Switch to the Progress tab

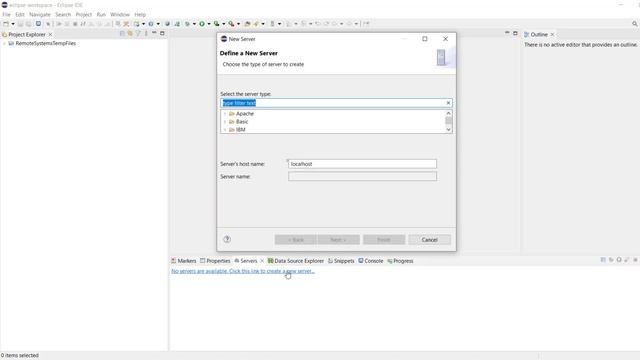click(400, 261)
